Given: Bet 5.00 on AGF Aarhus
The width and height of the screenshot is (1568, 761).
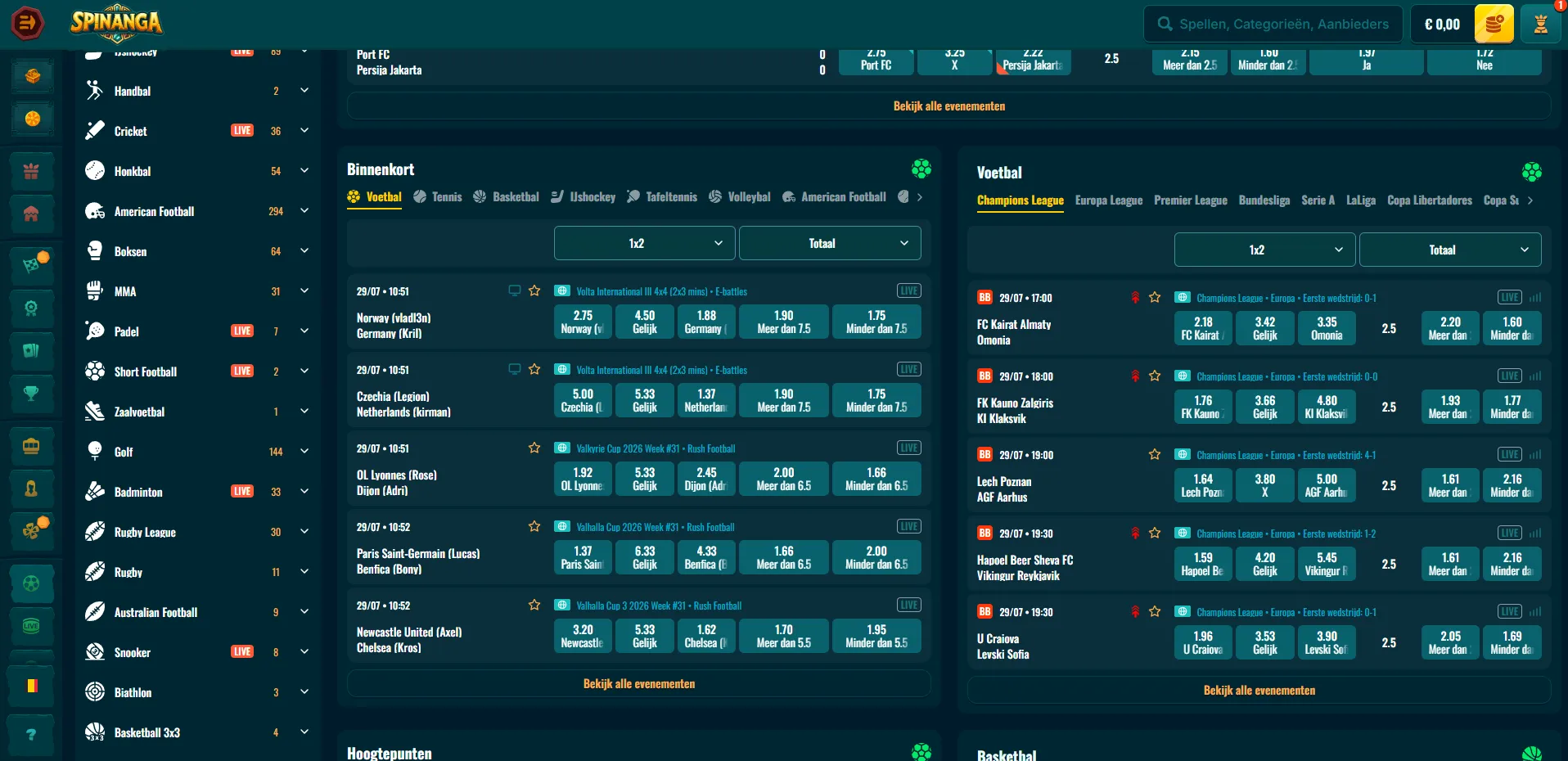Looking at the screenshot, I should click(x=1327, y=485).
